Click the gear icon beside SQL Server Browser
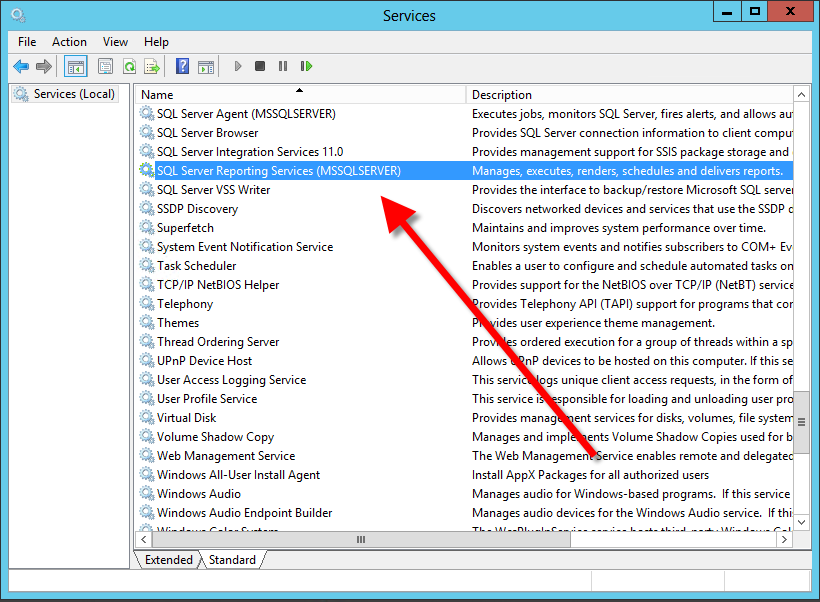The width and height of the screenshot is (820, 602). (x=147, y=132)
